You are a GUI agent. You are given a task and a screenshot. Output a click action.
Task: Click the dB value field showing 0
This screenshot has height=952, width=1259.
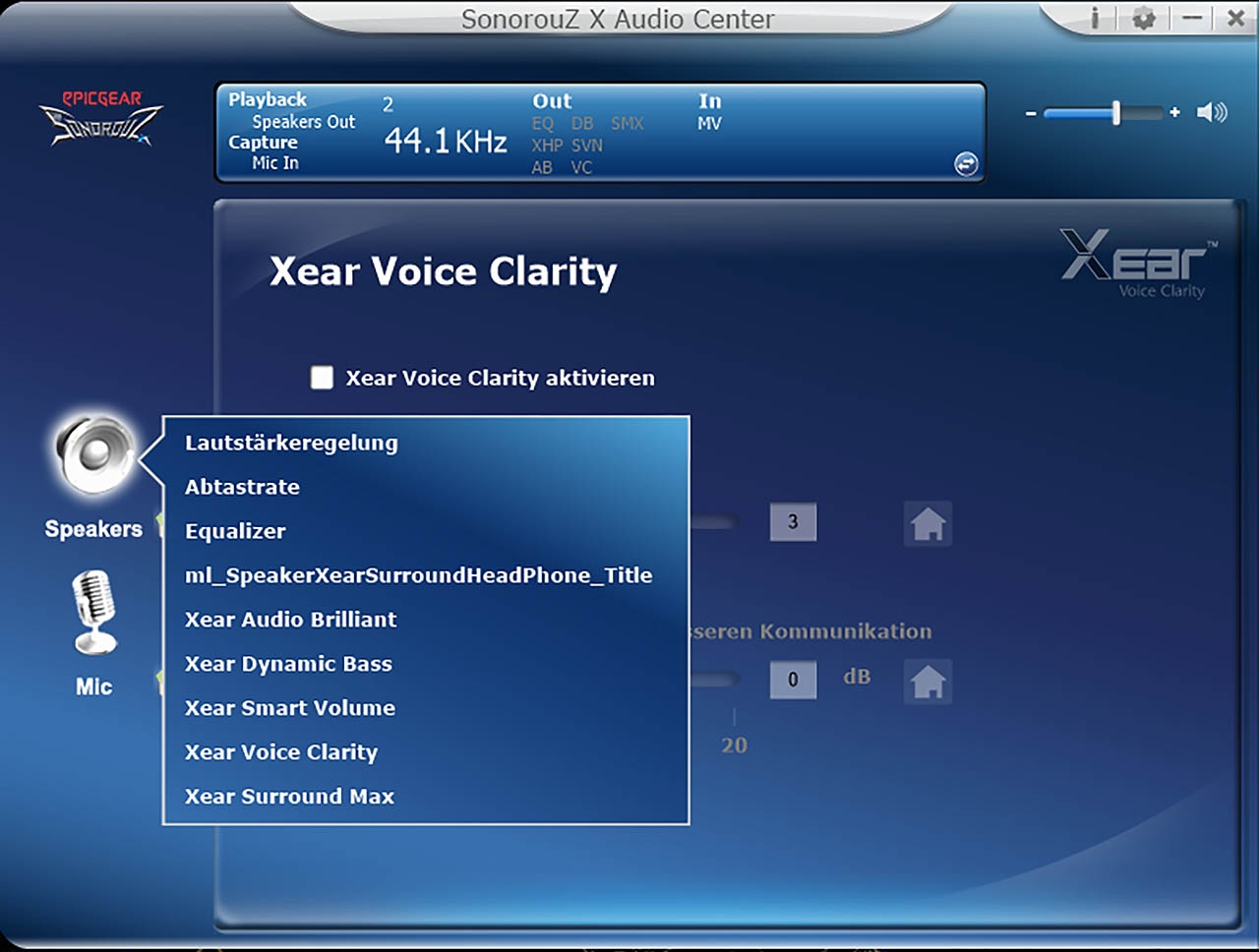[793, 680]
